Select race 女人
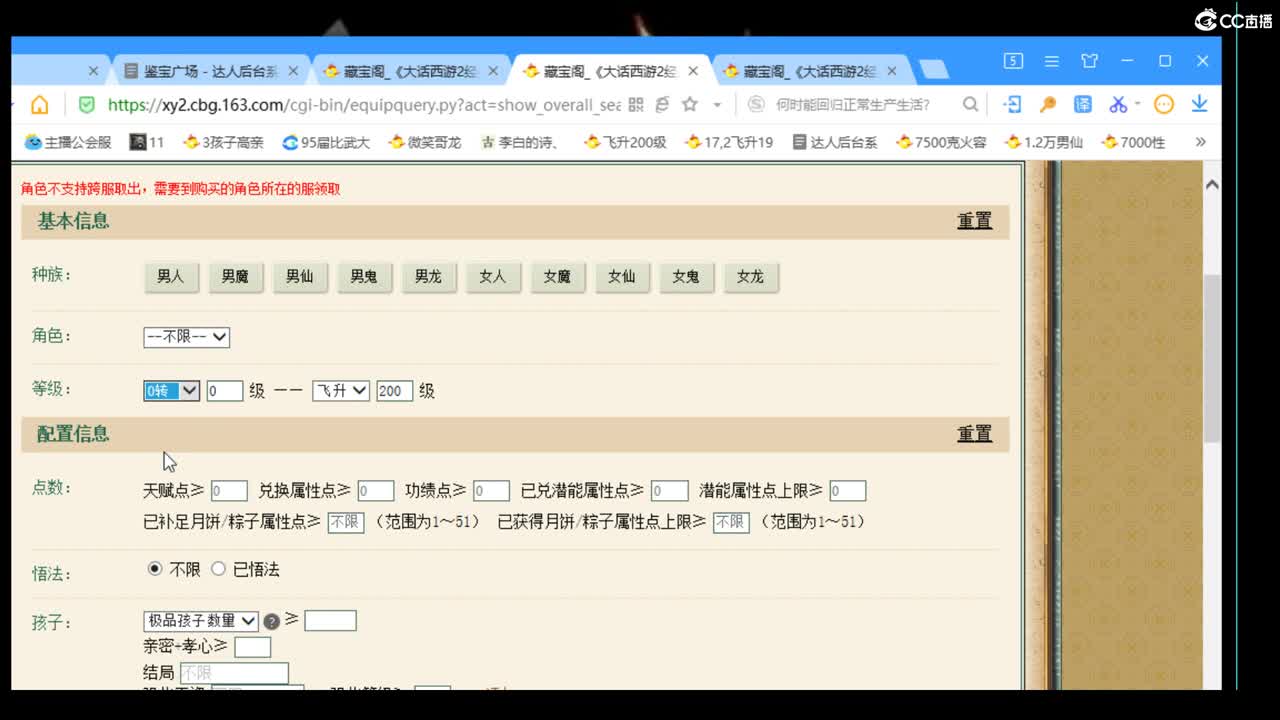1280x720 pixels. click(x=493, y=277)
